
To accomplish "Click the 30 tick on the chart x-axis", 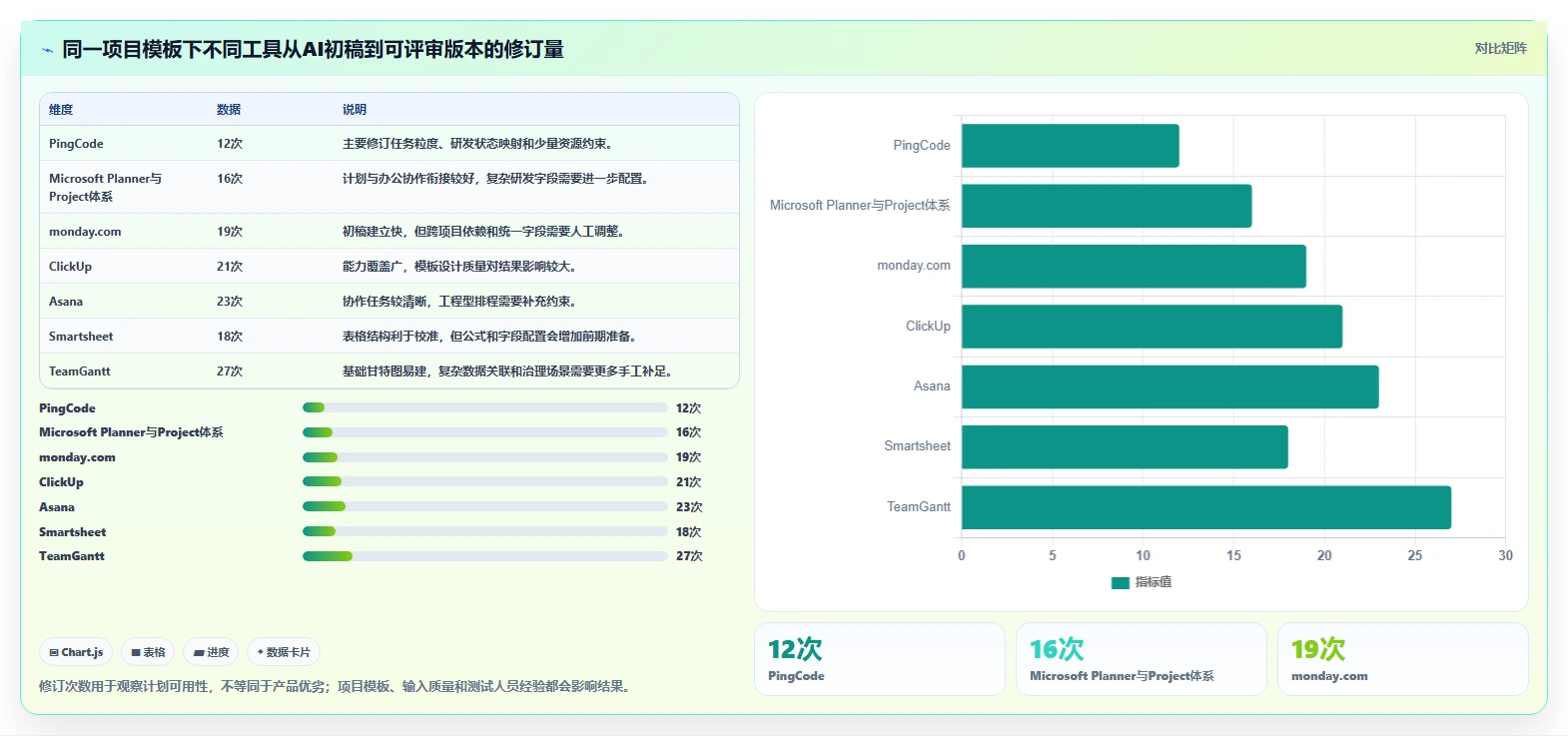I will tap(1505, 555).
